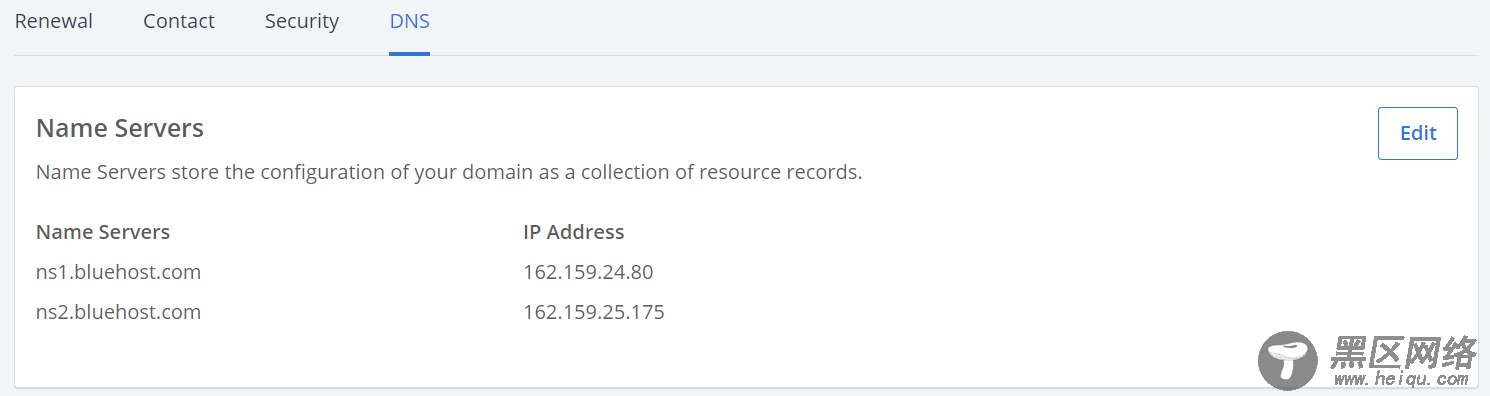Click the Edit button for Name Servers

pyautogui.click(x=1418, y=133)
